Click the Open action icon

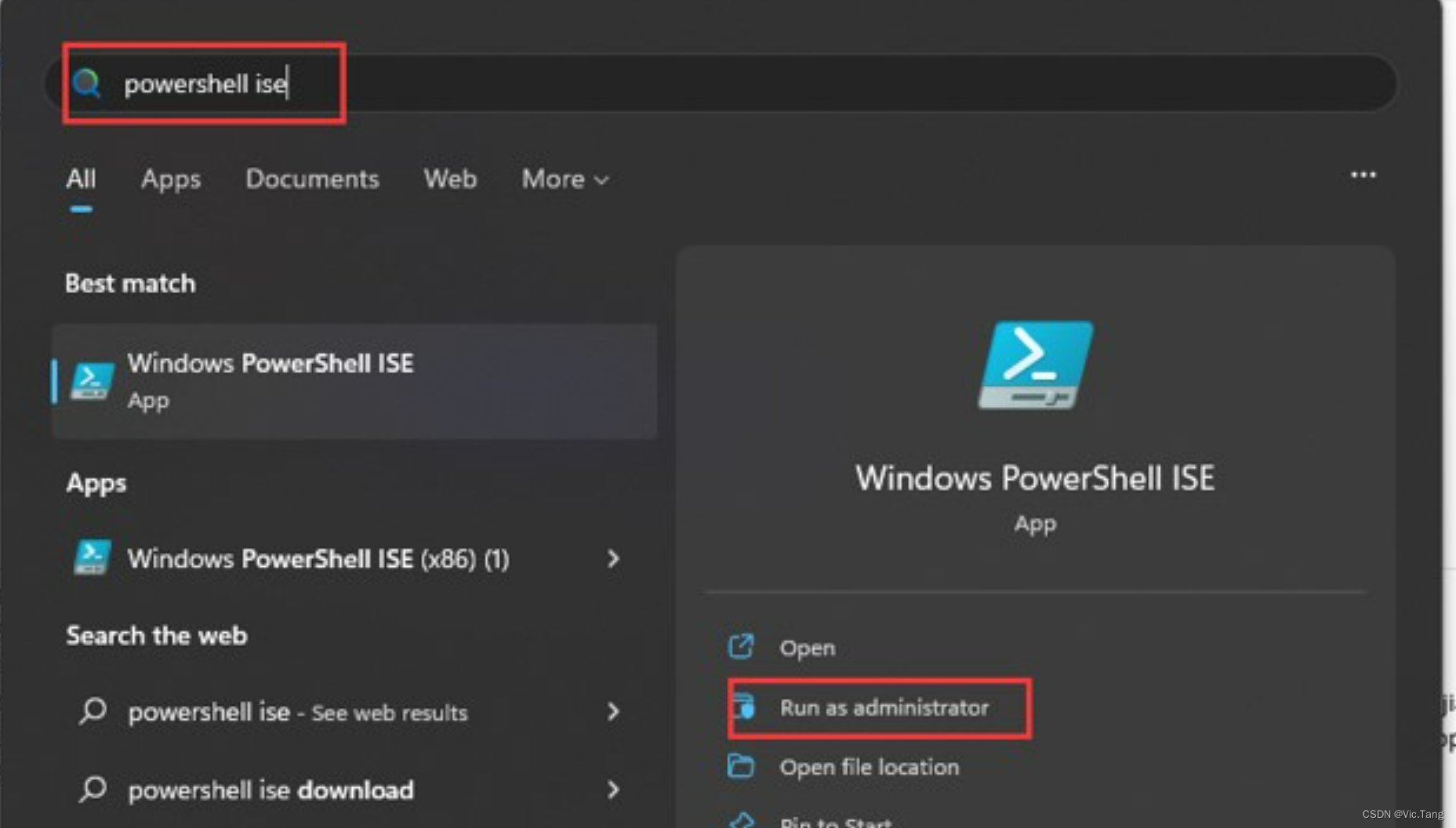741,647
